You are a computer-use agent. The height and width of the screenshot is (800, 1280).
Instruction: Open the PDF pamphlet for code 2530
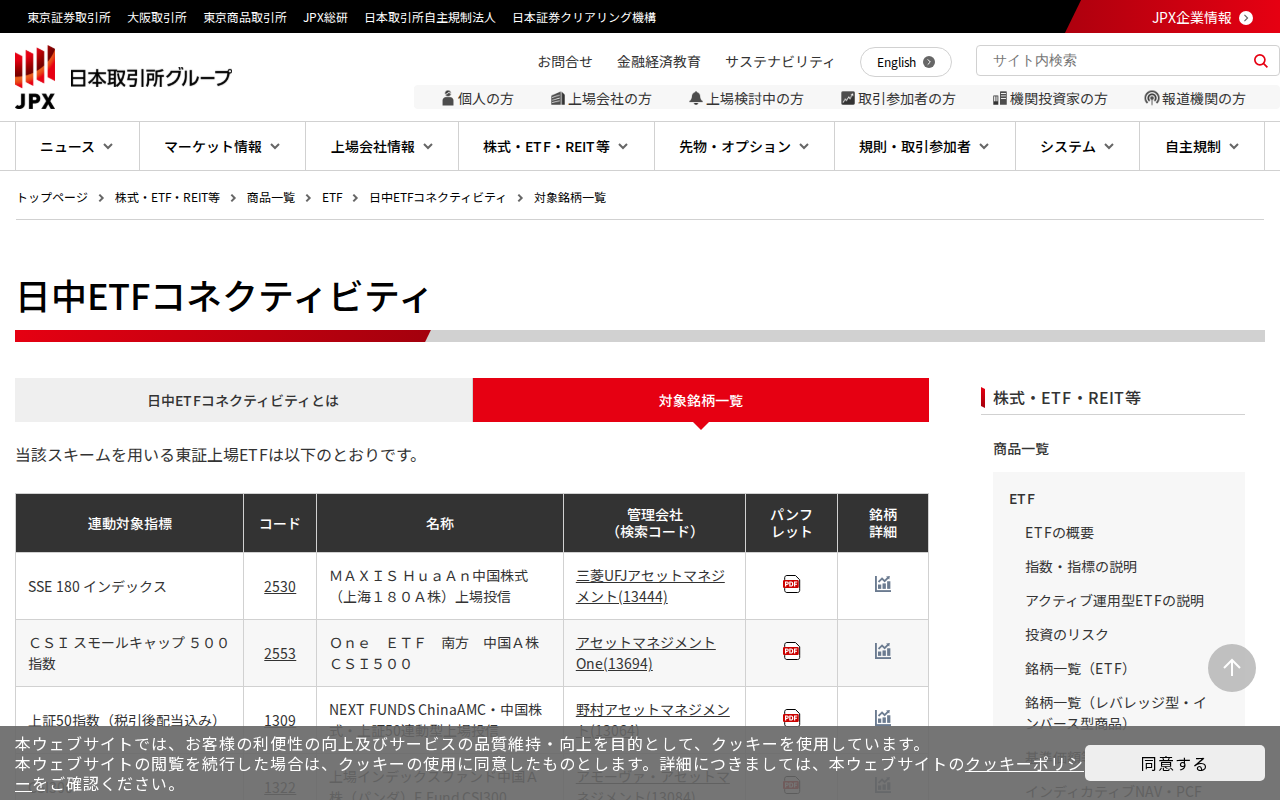(x=791, y=584)
